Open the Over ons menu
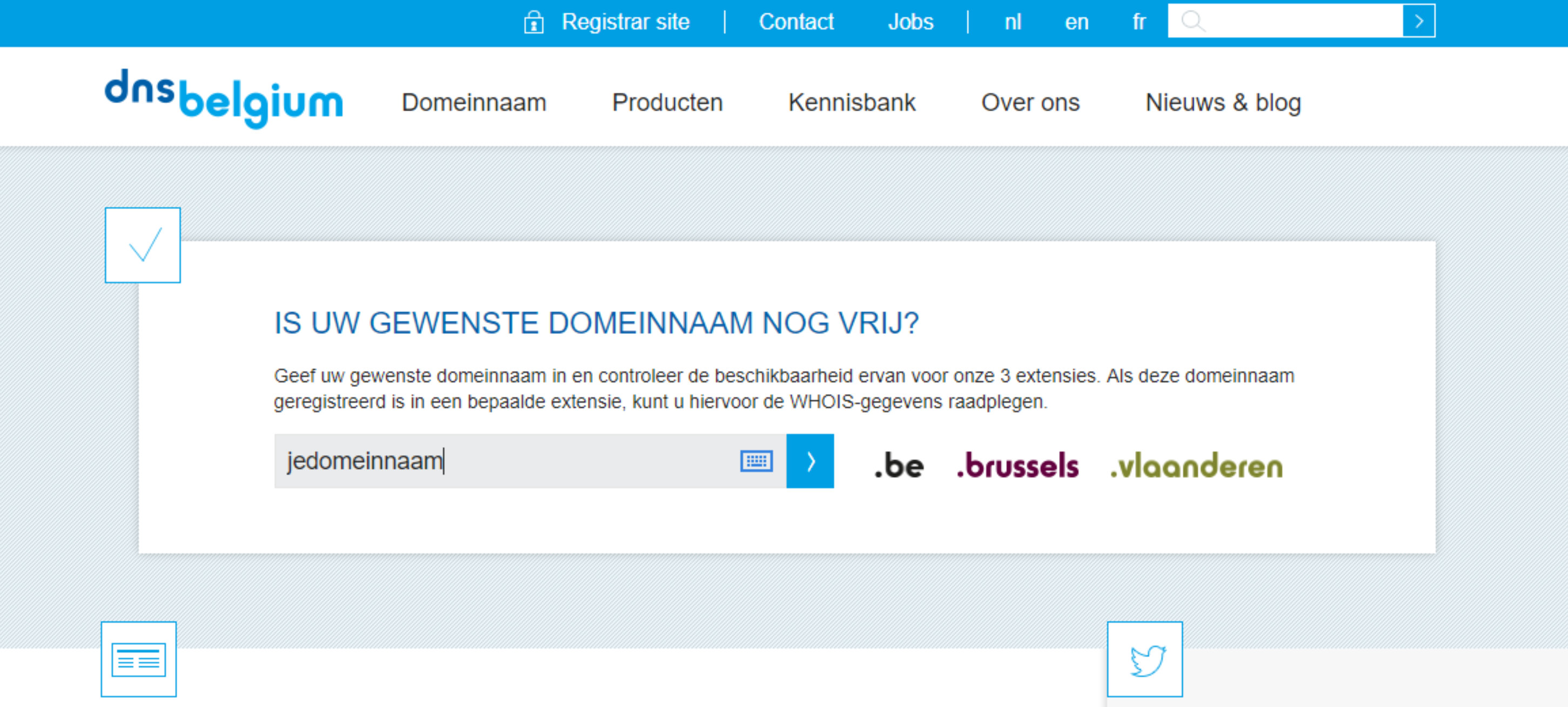 pos(1030,102)
